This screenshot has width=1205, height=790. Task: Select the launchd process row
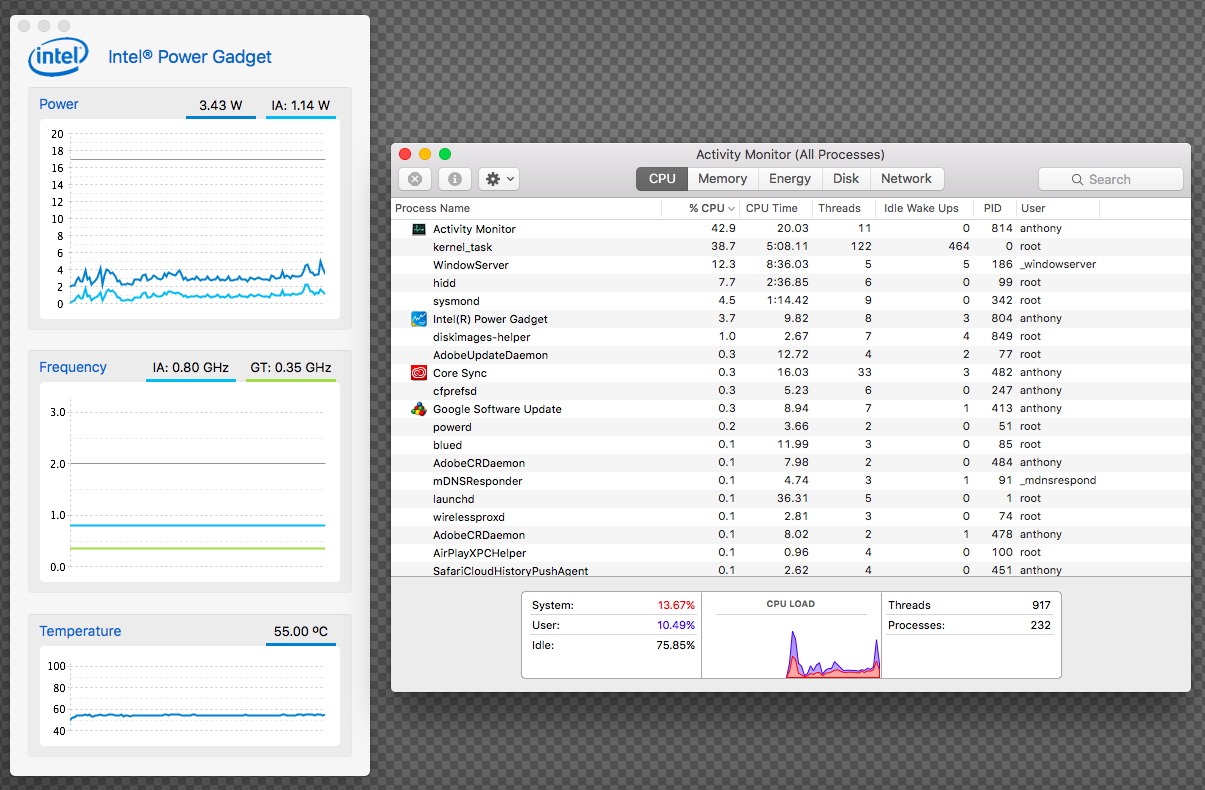791,499
